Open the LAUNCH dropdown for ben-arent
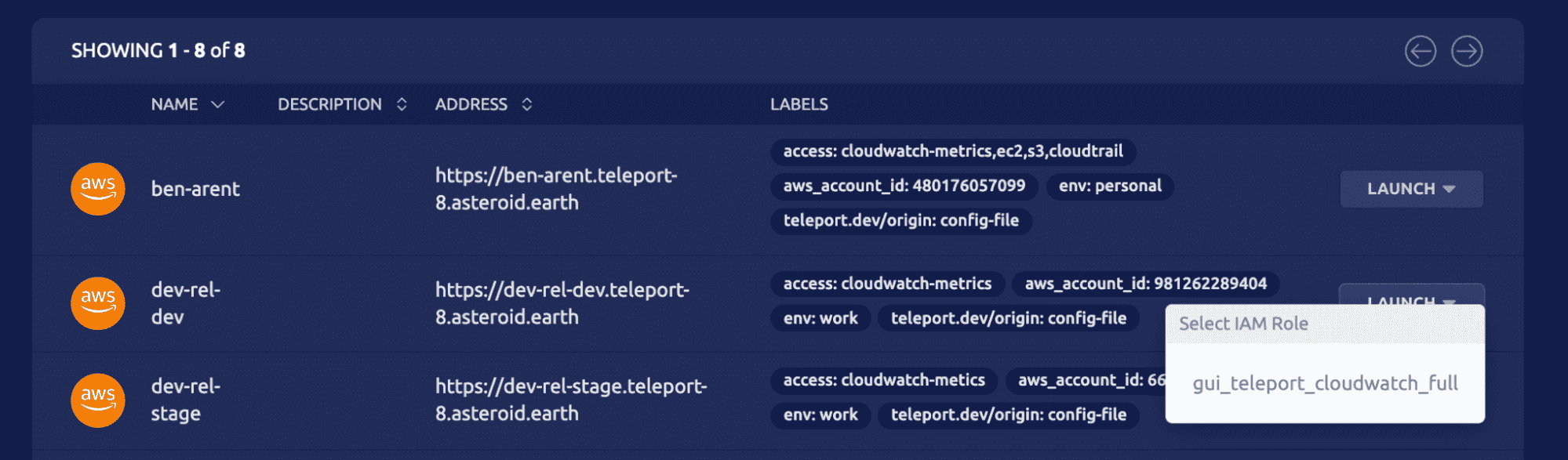 point(1410,189)
